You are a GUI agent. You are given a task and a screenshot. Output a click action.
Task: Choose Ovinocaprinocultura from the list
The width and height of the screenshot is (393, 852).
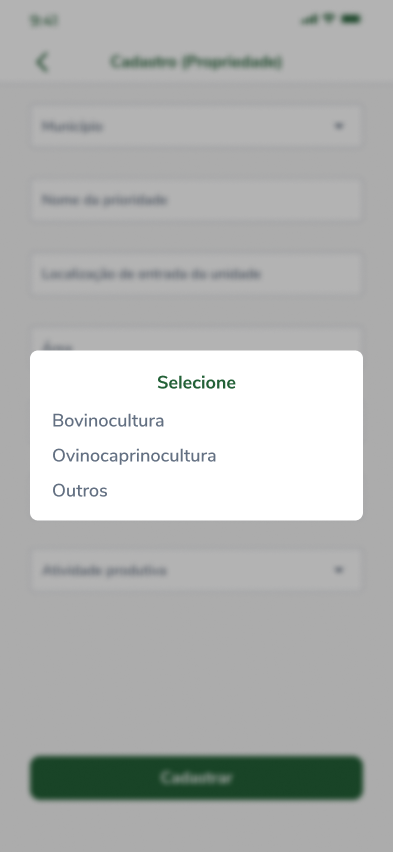(x=134, y=456)
